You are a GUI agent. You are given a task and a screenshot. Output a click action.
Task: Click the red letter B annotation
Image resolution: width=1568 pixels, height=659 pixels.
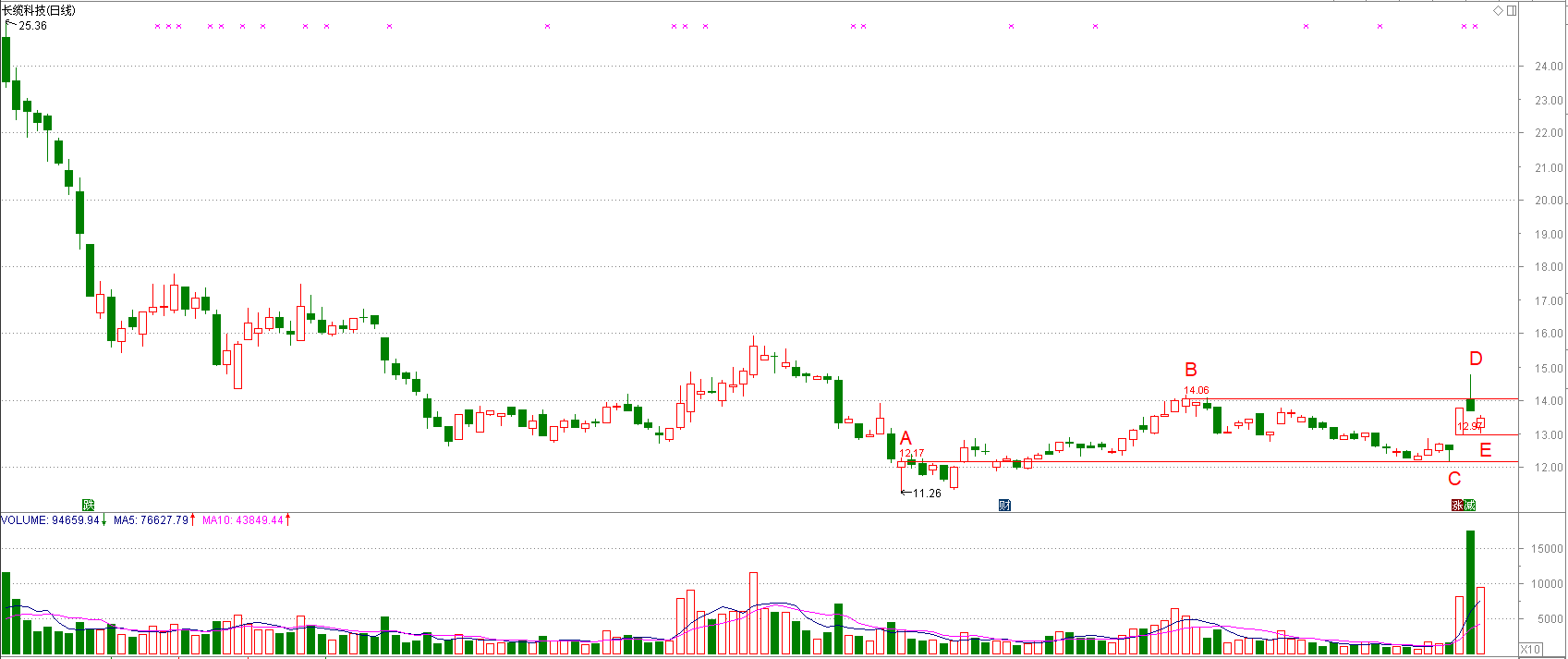[x=1191, y=370]
